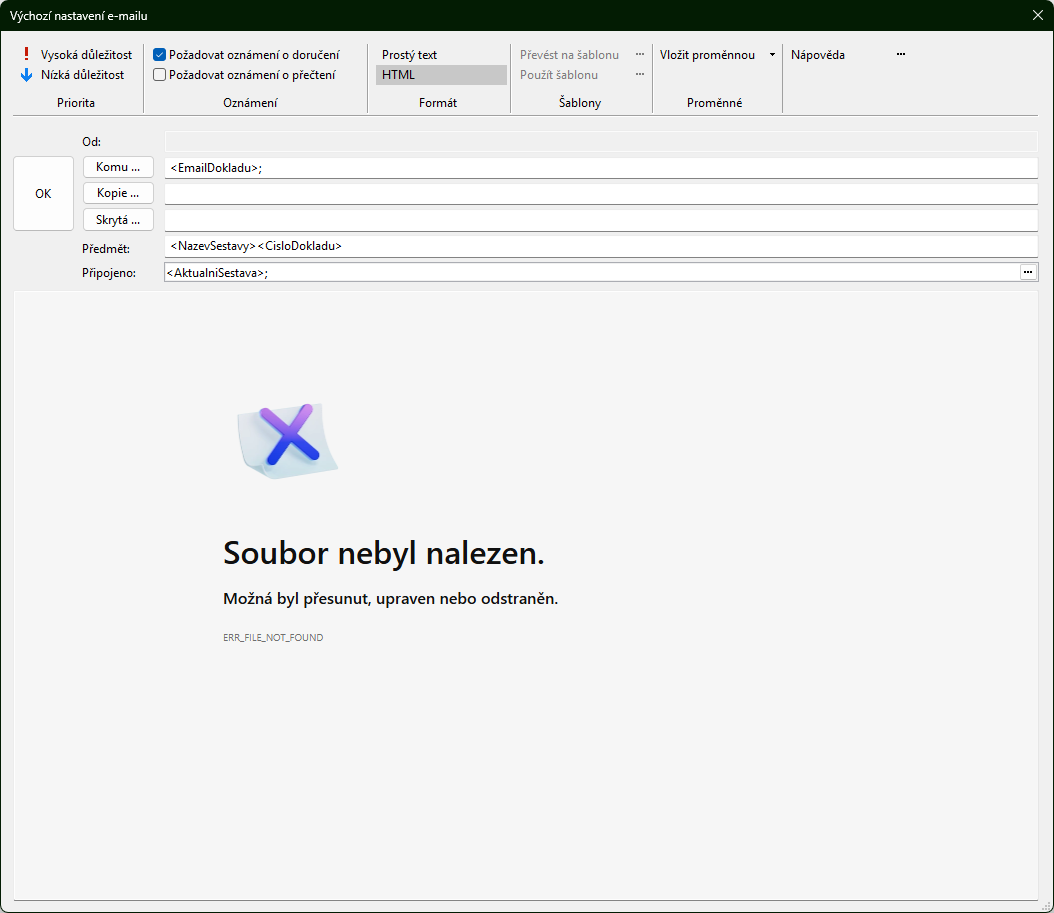
Task: Uncheck Požadovat oznámení o doručení
Action: (159, 55)
